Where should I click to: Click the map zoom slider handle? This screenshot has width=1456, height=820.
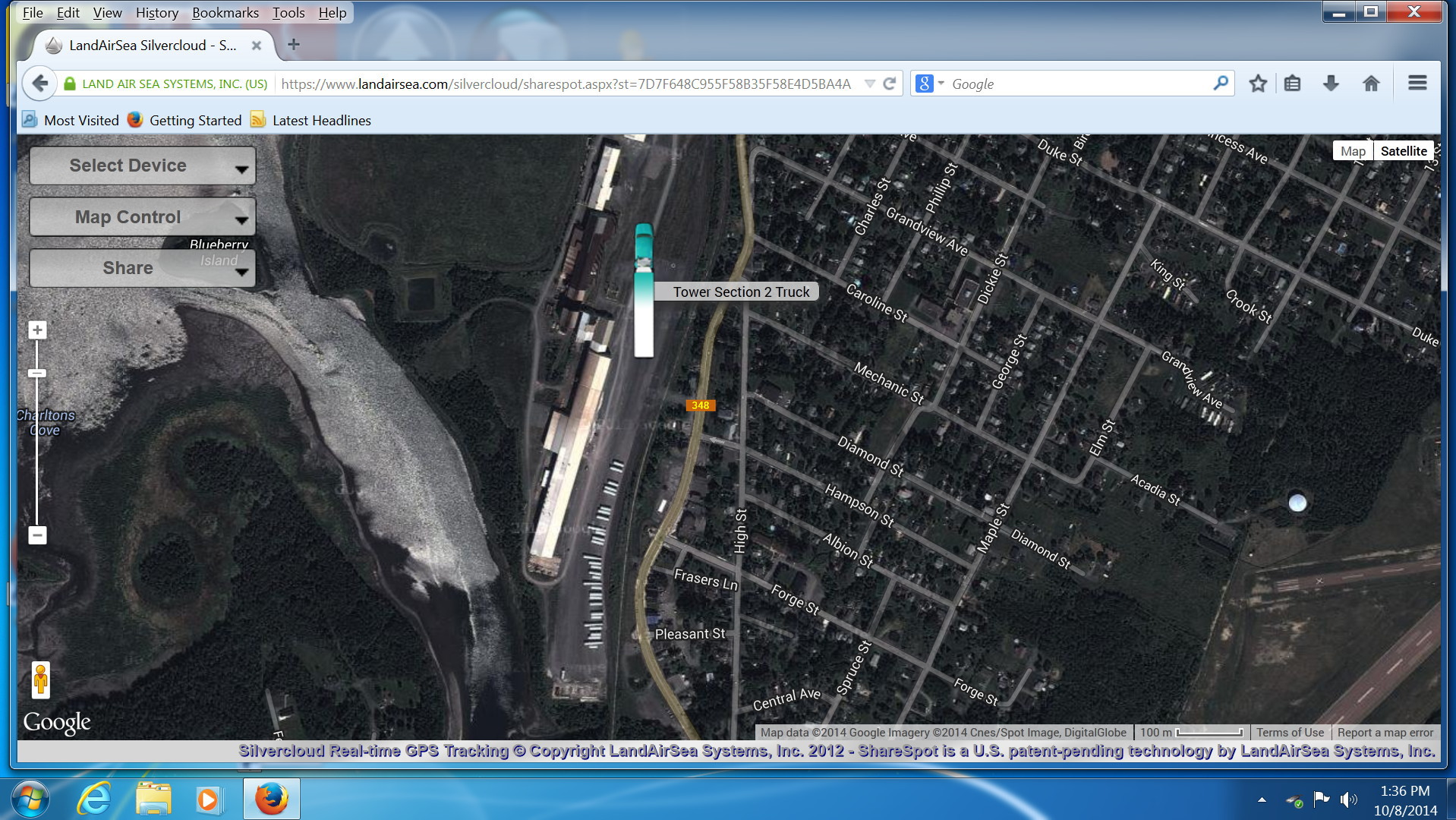(37, 374)
